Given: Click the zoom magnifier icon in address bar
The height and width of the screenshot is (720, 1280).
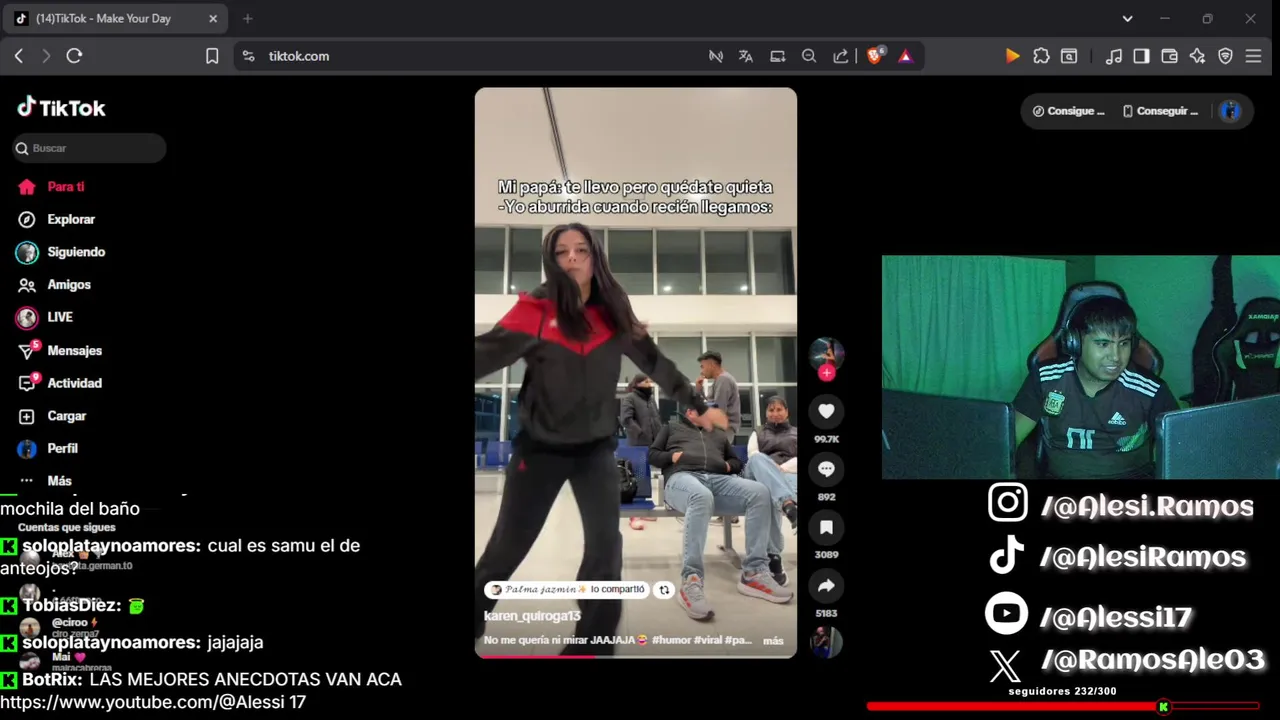Looking at the screenshot, I should click(809, 56).
